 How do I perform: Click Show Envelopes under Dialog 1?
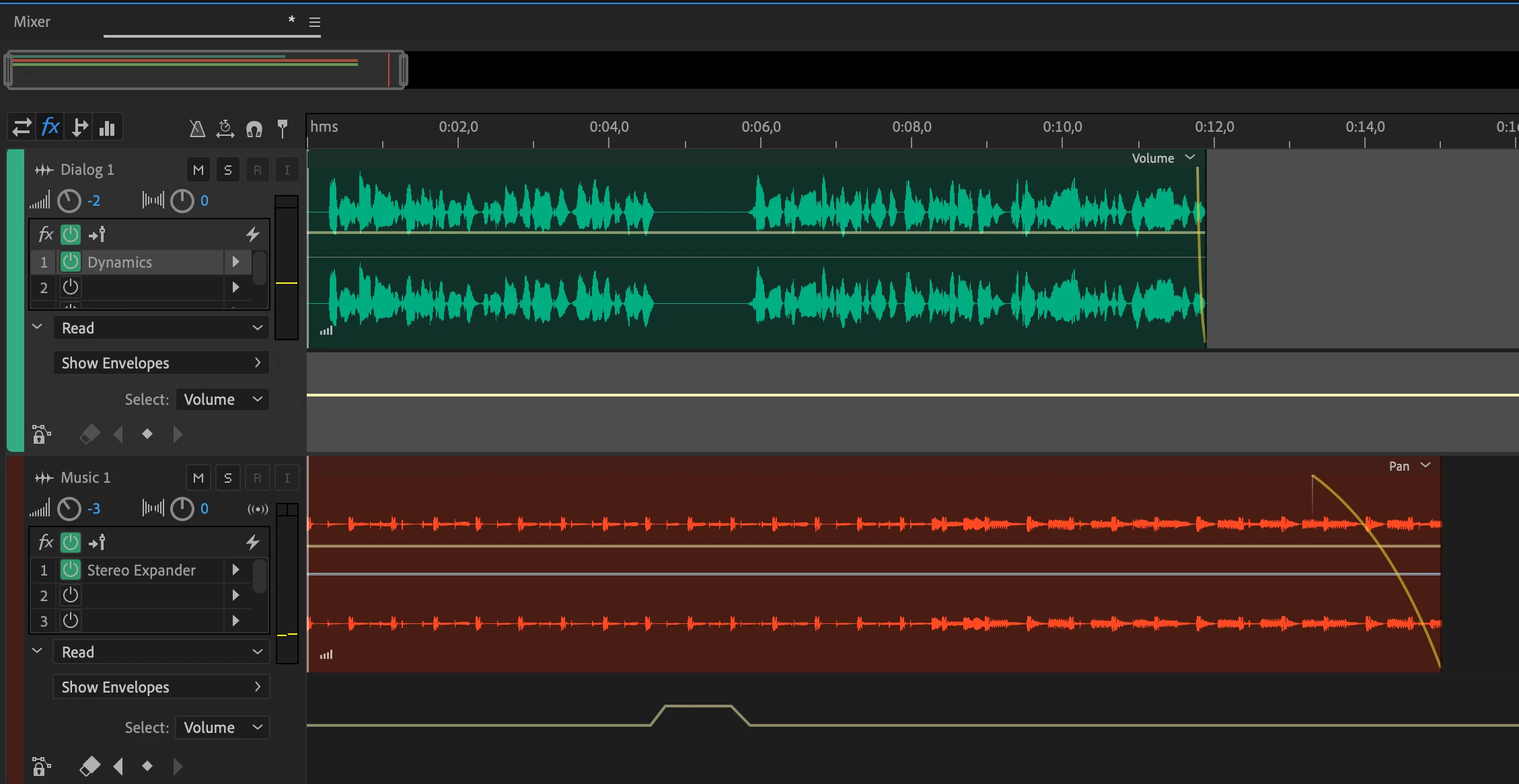click(161, 363)
